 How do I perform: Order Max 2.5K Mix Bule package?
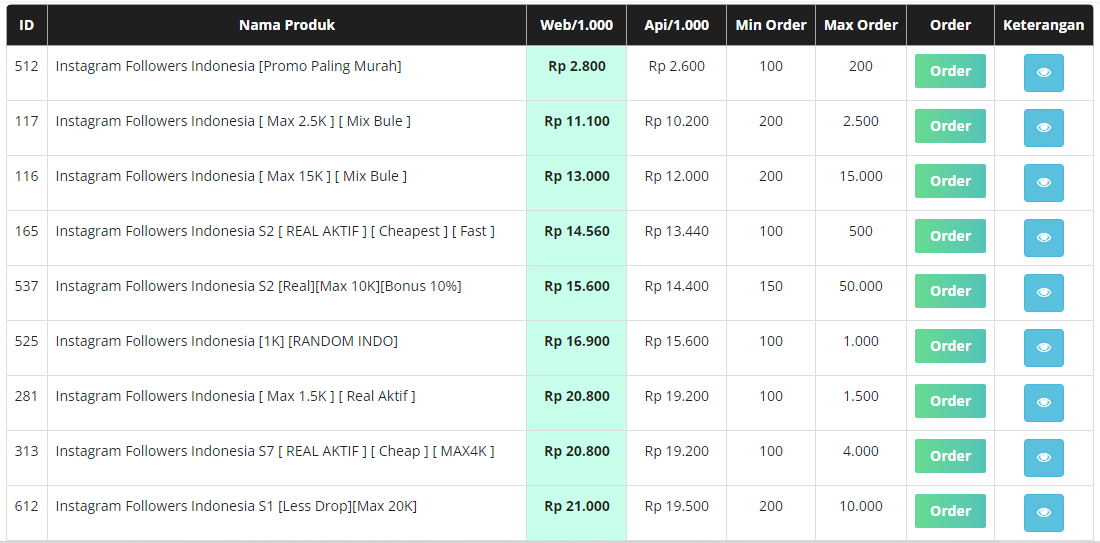[x=950, y=126]
